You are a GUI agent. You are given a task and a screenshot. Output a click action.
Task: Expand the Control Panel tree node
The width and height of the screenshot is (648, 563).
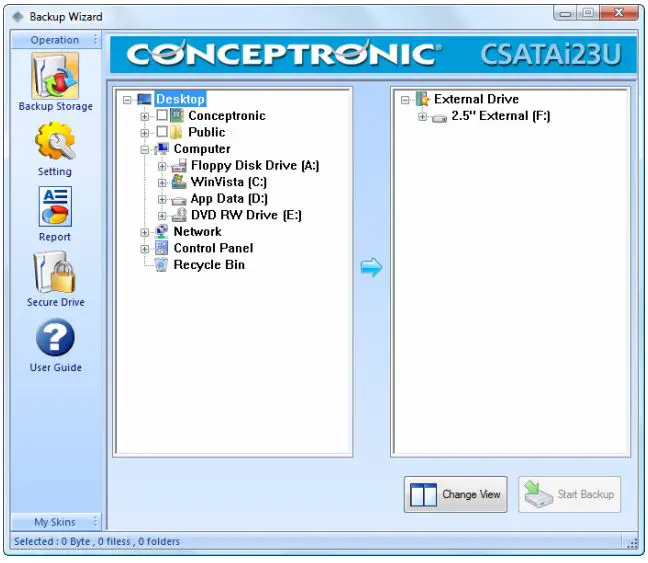pyautogui.click(x=145, y=249)
